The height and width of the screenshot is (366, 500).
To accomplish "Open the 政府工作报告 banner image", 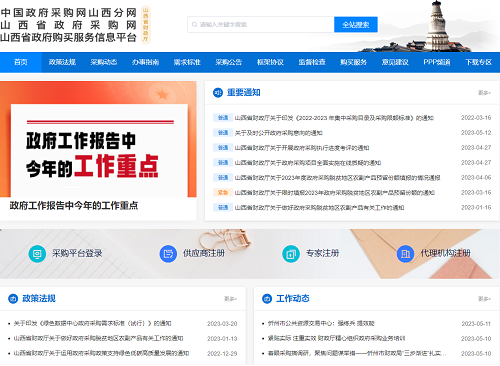I will 98,139.
